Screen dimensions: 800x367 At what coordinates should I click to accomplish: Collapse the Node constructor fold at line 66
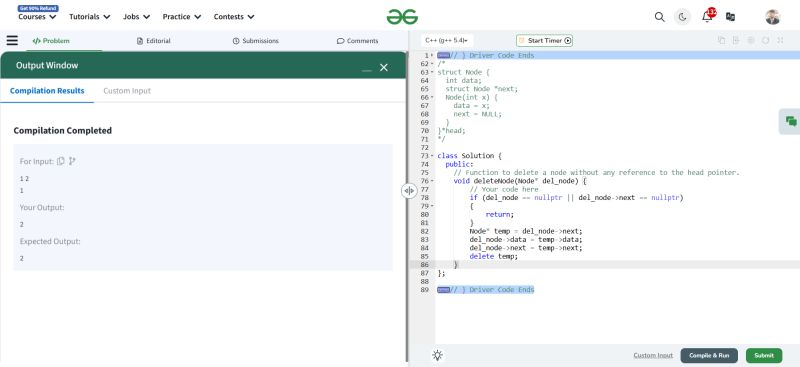tap(432, 97)
